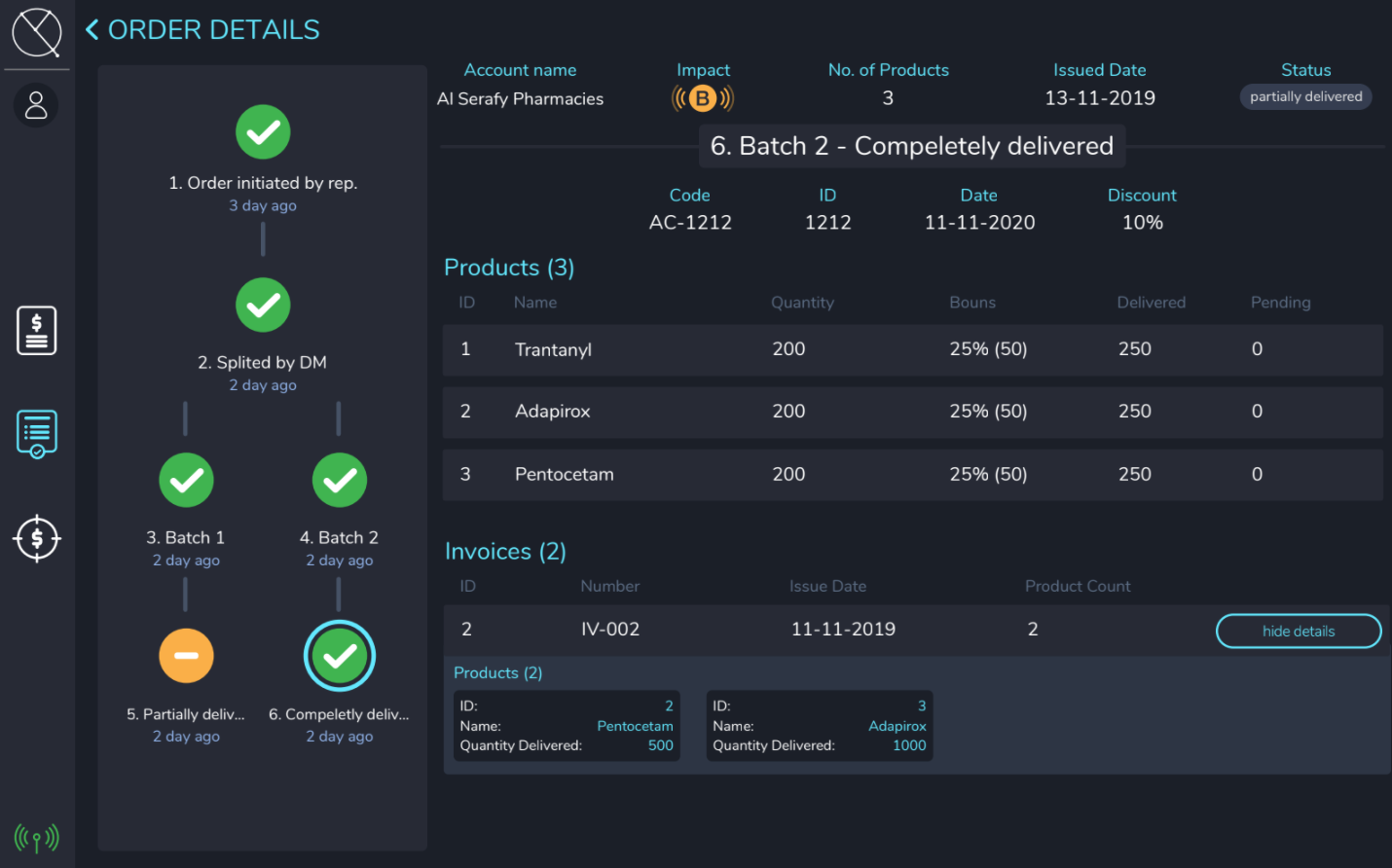The width and height of the screenshot is (1392, 868).
Task: Collapse invoice with hide details button
Action: (x=1298, y=631)
